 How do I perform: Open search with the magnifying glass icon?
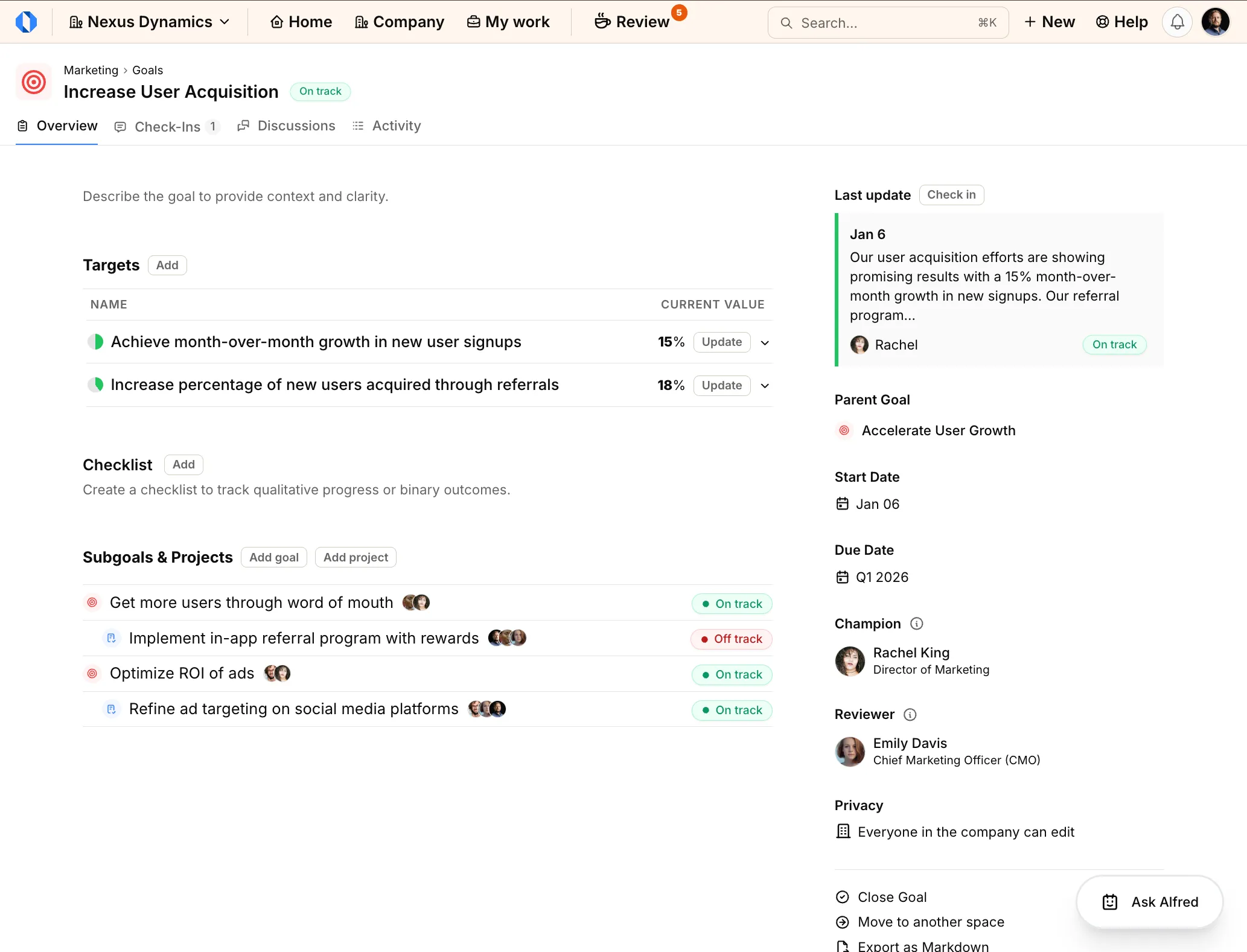pyautogui.click(x=787, y=22)
